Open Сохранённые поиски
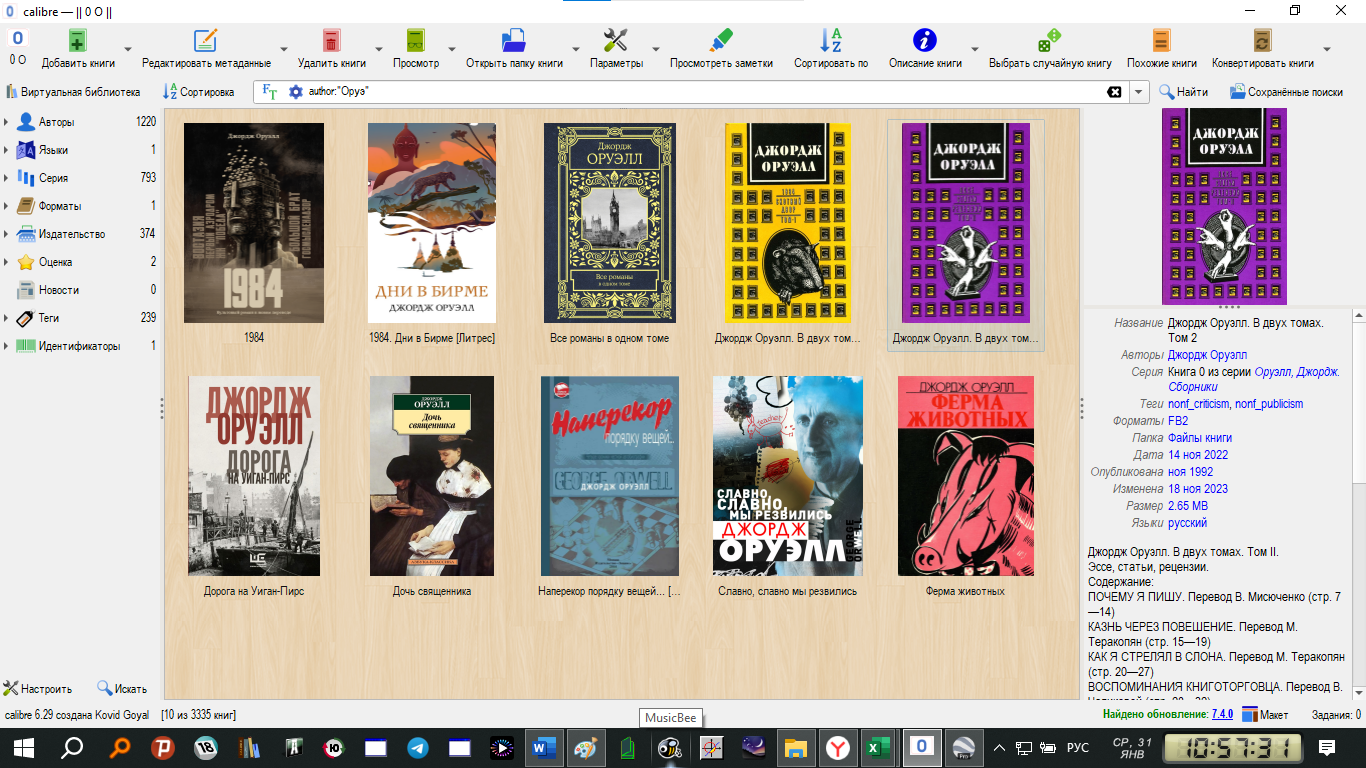Screen dimensions: 1366x768 tap(1287, 92)
